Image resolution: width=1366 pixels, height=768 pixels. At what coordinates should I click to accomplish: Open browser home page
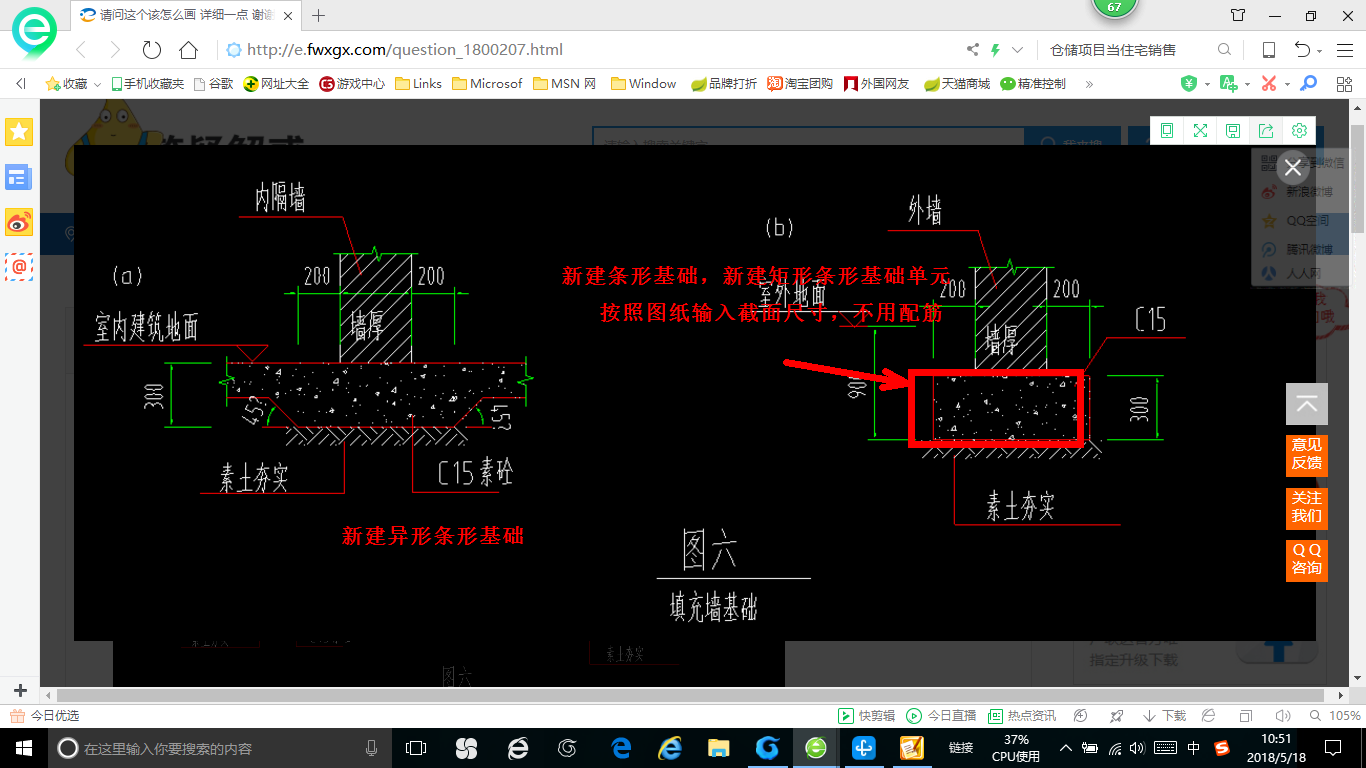click(188, 50)
